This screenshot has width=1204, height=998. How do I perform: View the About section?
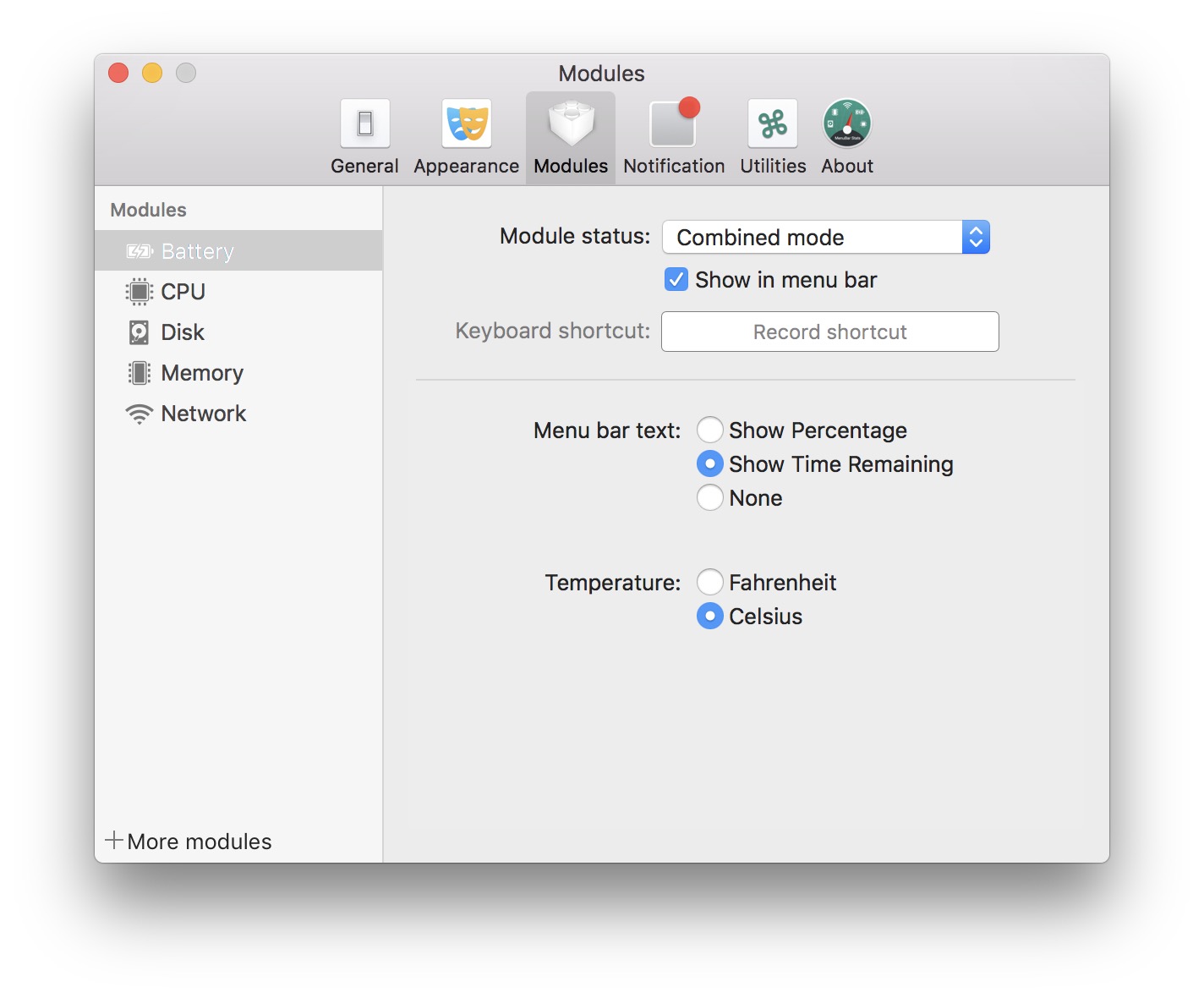(846, 135)
